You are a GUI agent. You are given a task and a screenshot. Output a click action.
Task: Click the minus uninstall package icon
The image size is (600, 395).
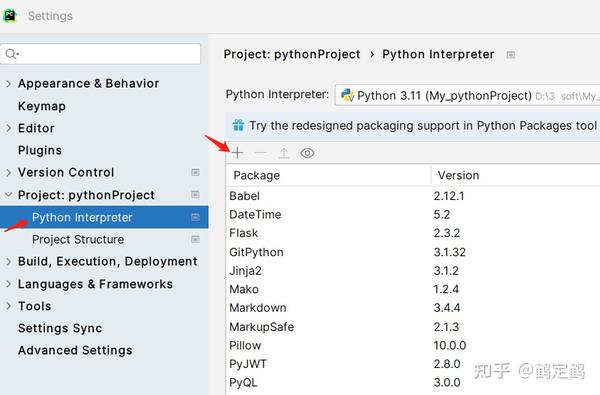(261, 153)
